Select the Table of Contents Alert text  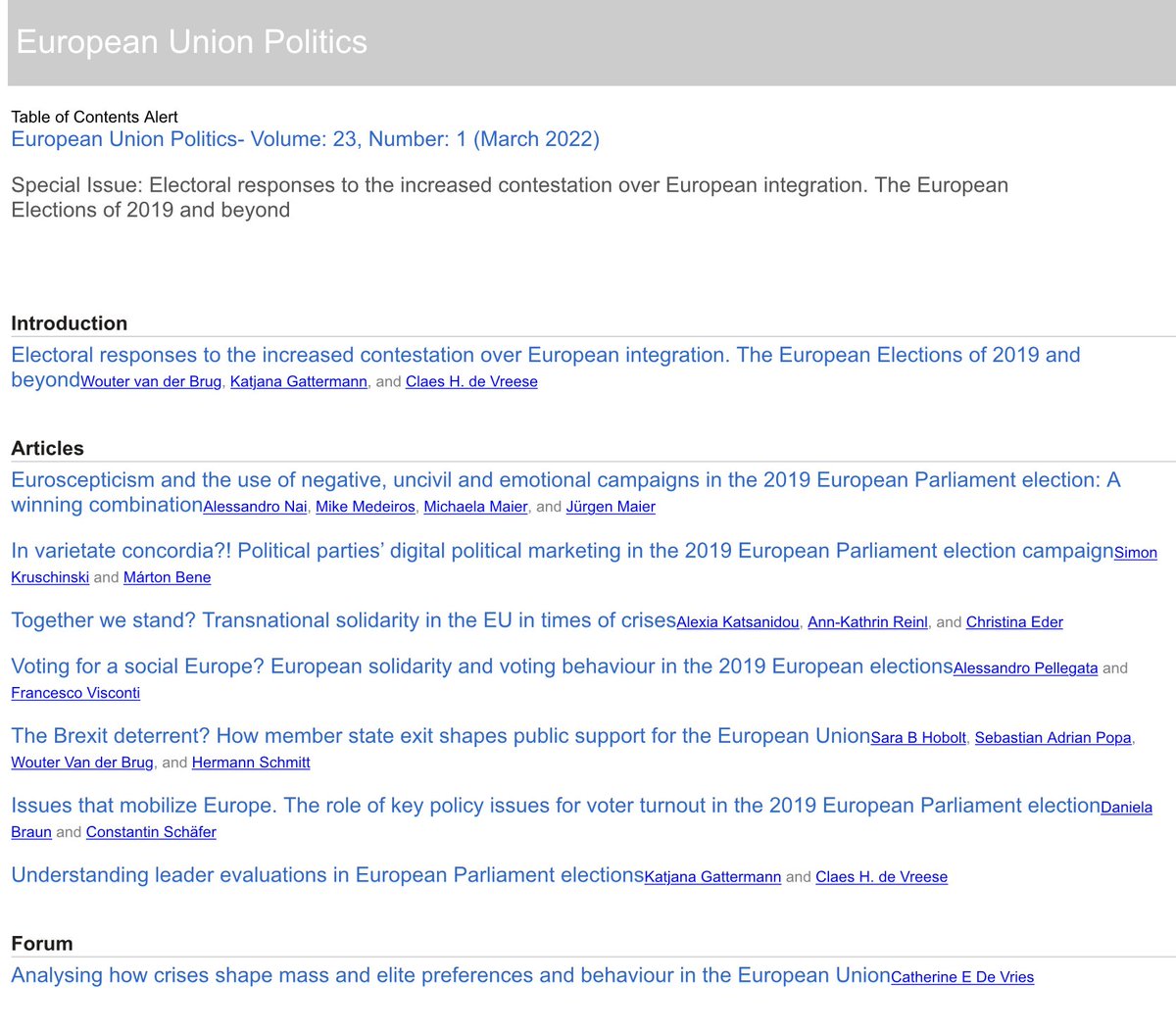tap(94, 117)
